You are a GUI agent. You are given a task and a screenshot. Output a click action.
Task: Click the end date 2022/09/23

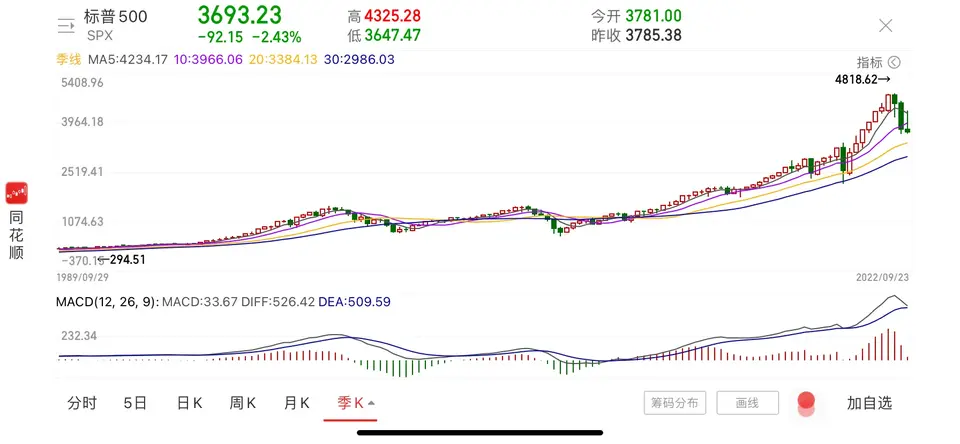coord(883,277)
